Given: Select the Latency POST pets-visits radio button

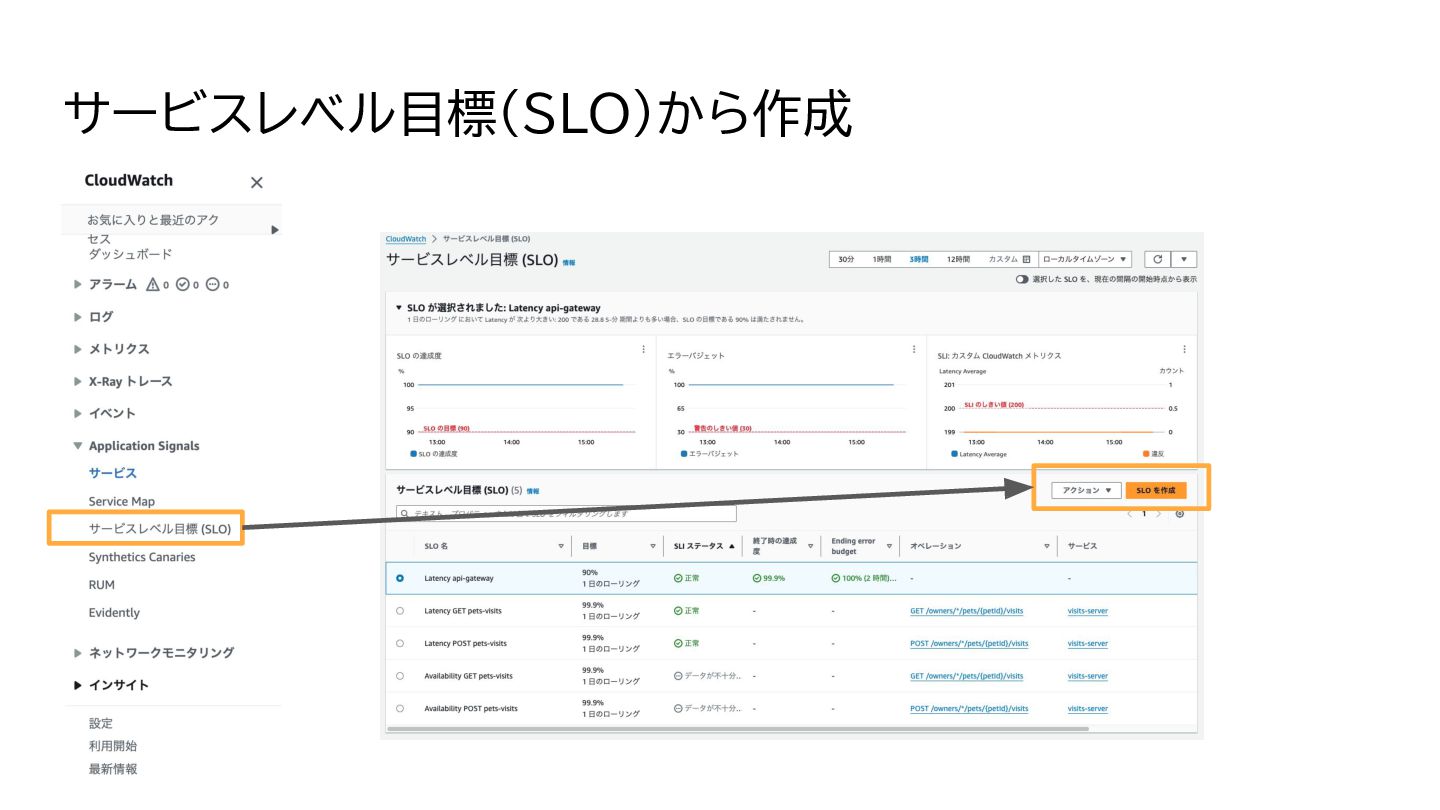Looking at the screenshot, I should point(400,643).
